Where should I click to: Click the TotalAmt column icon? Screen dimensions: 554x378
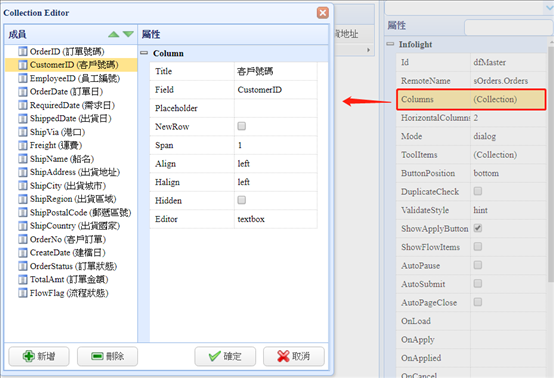[x=23, y=280]
